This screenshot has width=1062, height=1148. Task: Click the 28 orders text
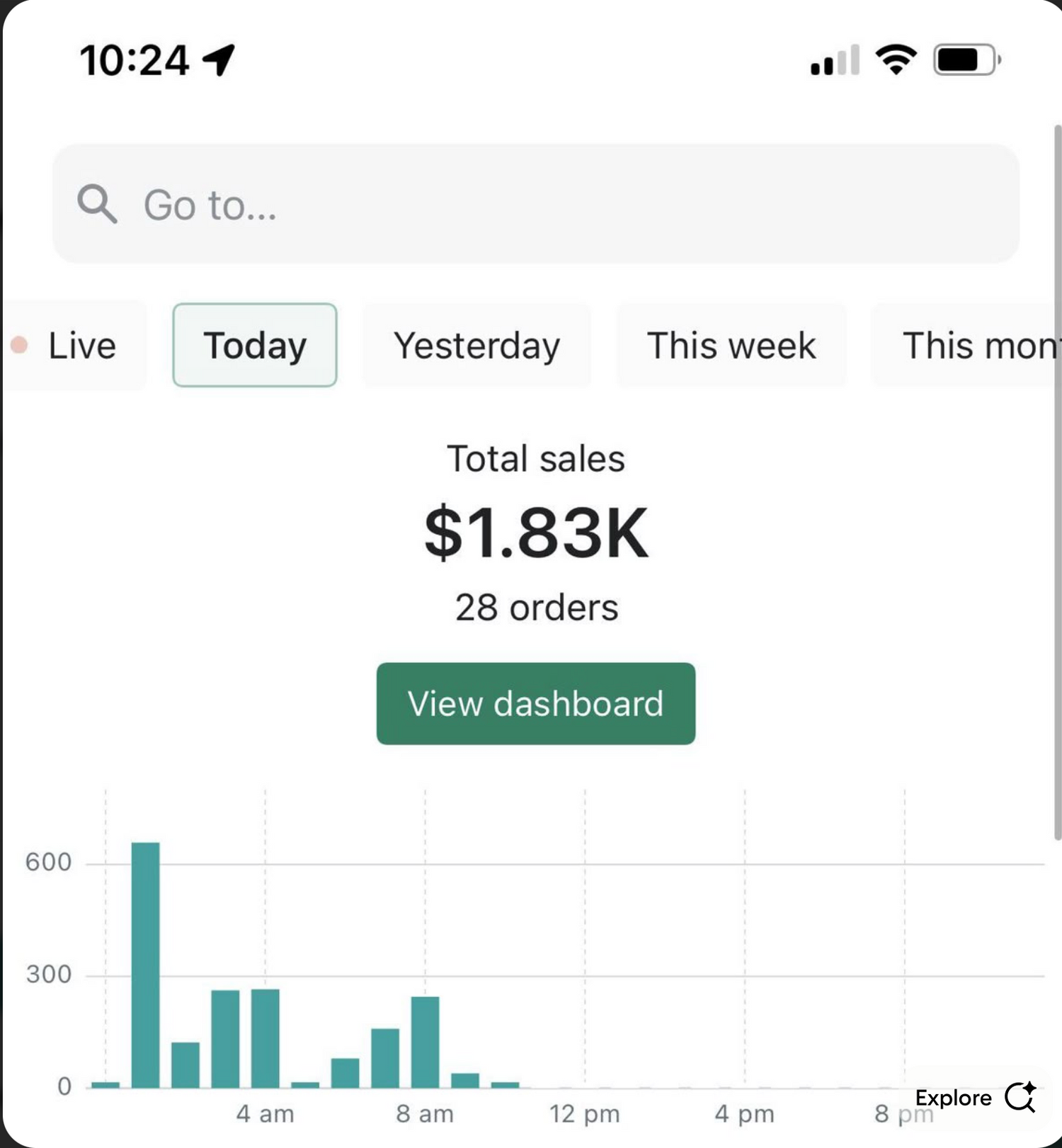pos(536,608)
